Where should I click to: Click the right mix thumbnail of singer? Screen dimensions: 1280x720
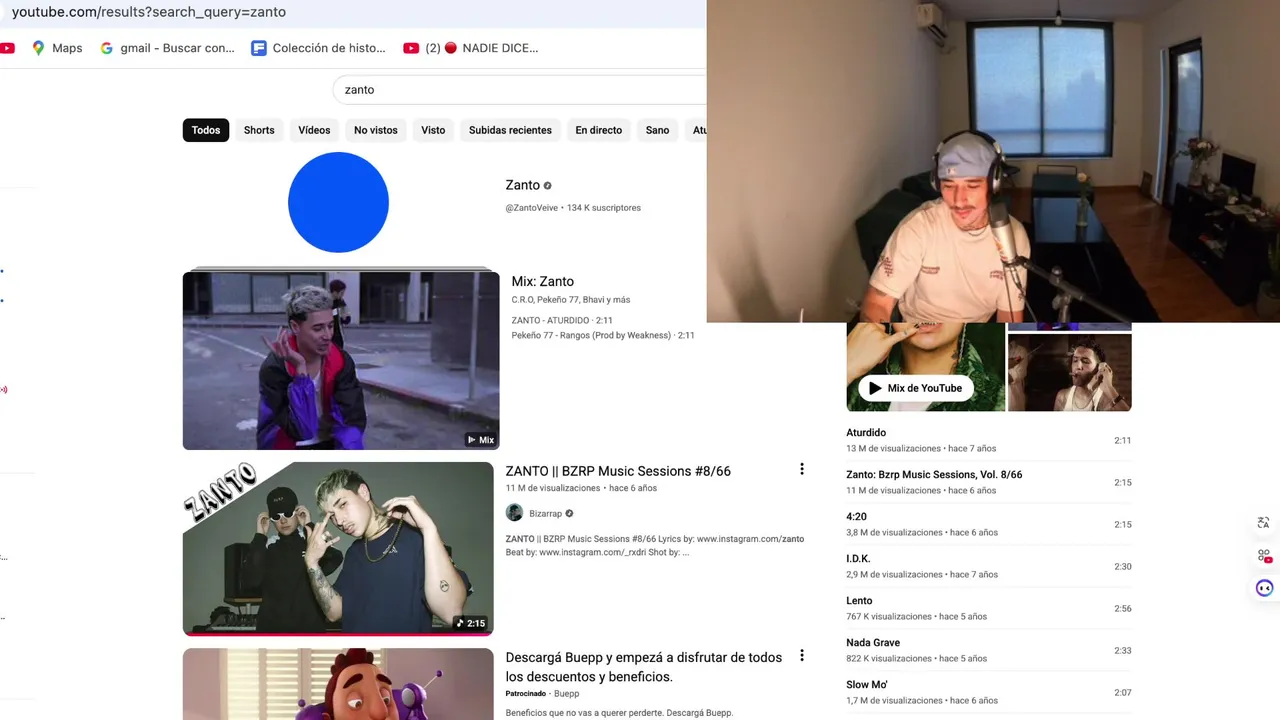(1069, 371)
